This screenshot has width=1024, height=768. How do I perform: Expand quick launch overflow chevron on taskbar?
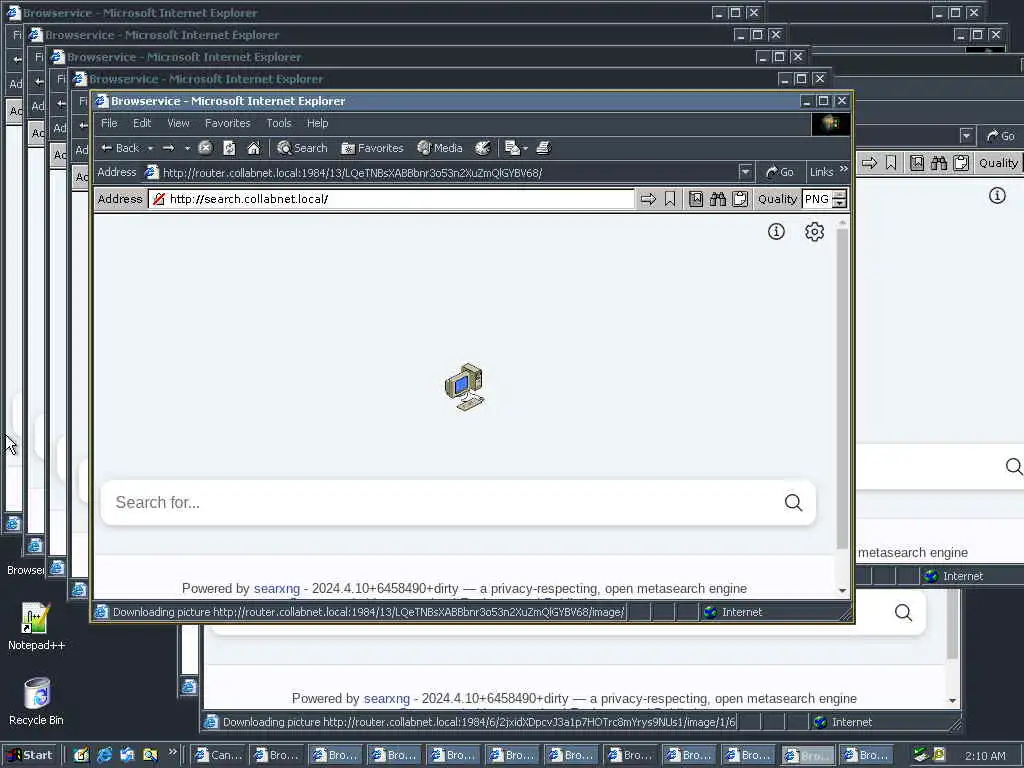(172, 752)
